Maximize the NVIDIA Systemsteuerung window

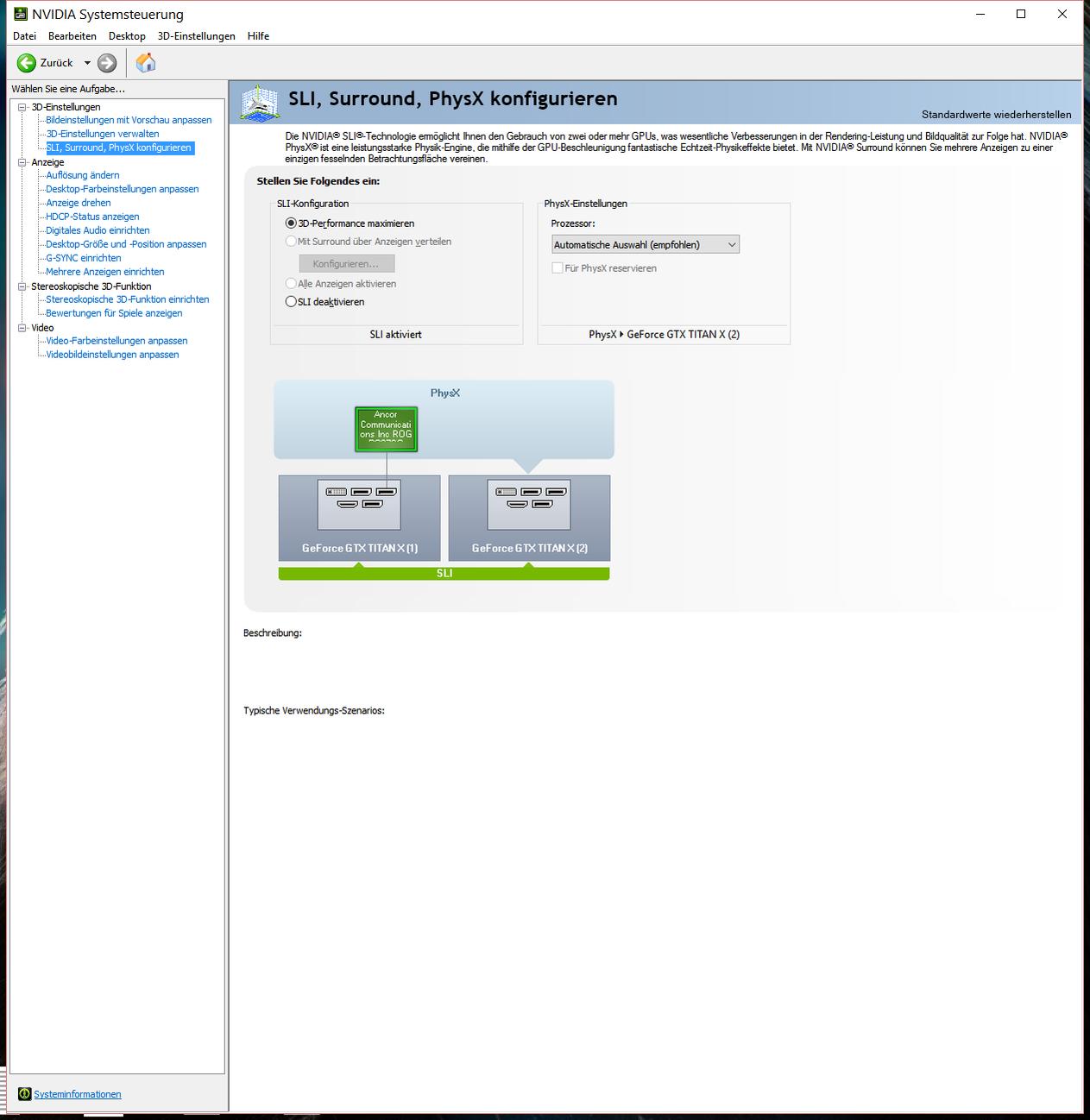point(1021,14)
